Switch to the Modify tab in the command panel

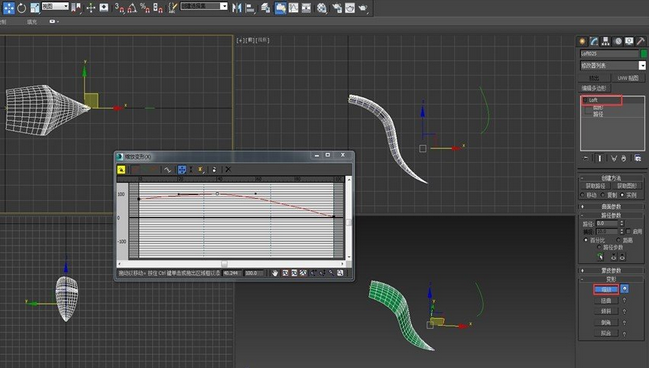pyautogui.click(x=594, y=41)
